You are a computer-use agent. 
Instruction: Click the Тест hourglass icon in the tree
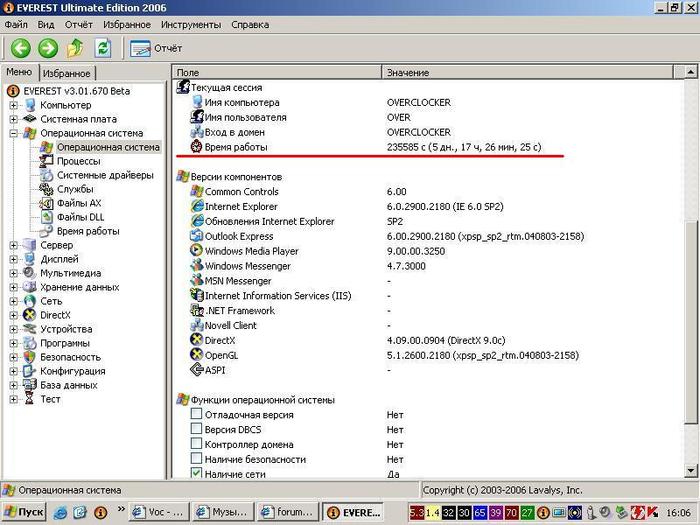tap(29, 399)
